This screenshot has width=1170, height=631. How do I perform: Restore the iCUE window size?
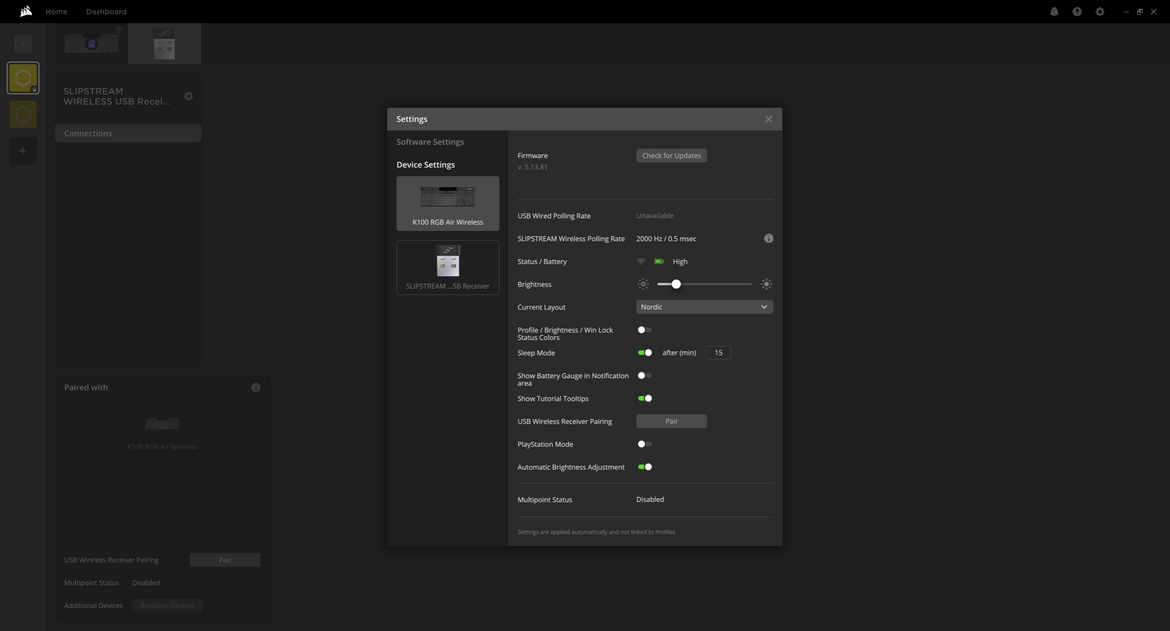click(1139, 12)
